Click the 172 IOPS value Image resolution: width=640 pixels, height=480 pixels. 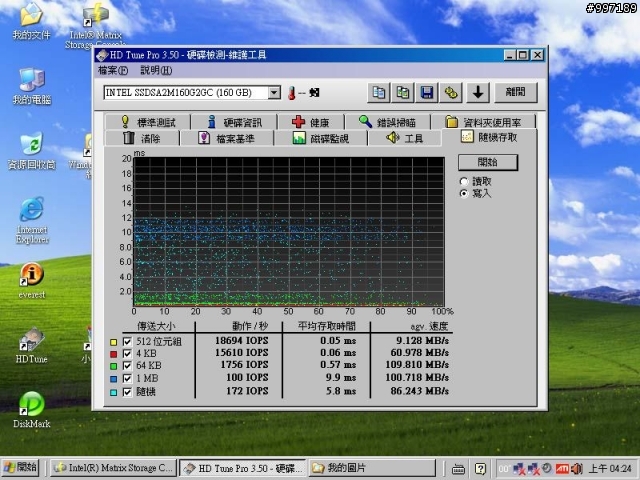(247, 391)
